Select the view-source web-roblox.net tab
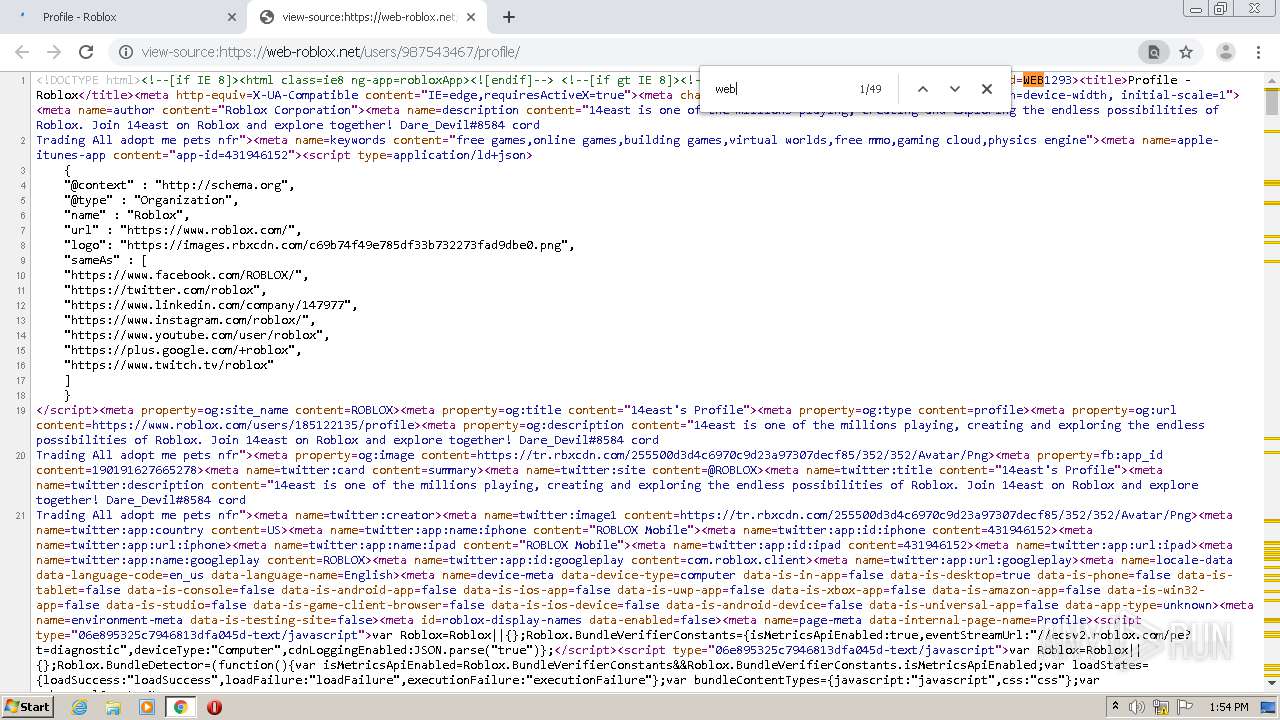The image size is (1280, 720). pos(368,17)
